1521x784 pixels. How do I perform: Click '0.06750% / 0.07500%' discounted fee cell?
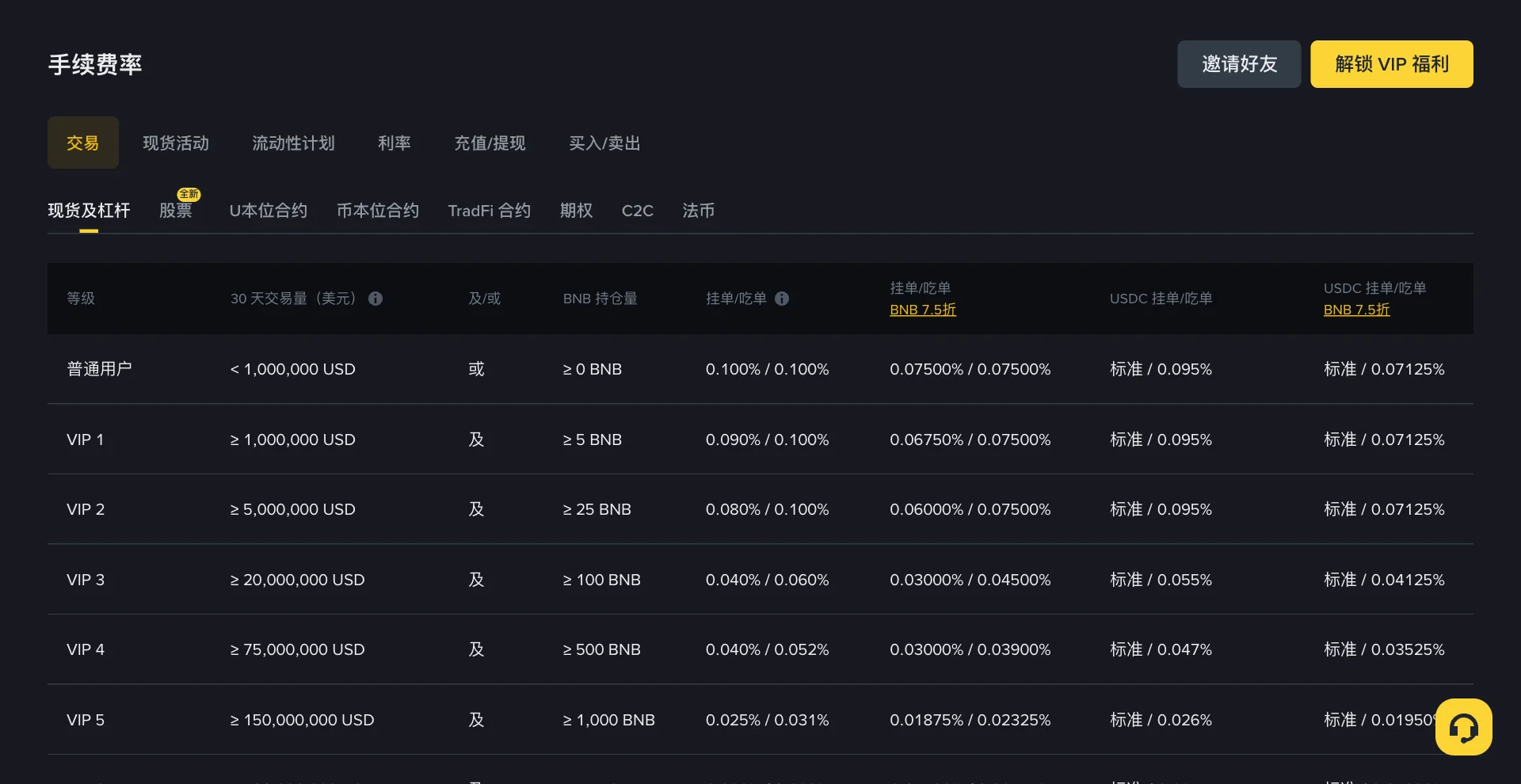tap(970, 440)
